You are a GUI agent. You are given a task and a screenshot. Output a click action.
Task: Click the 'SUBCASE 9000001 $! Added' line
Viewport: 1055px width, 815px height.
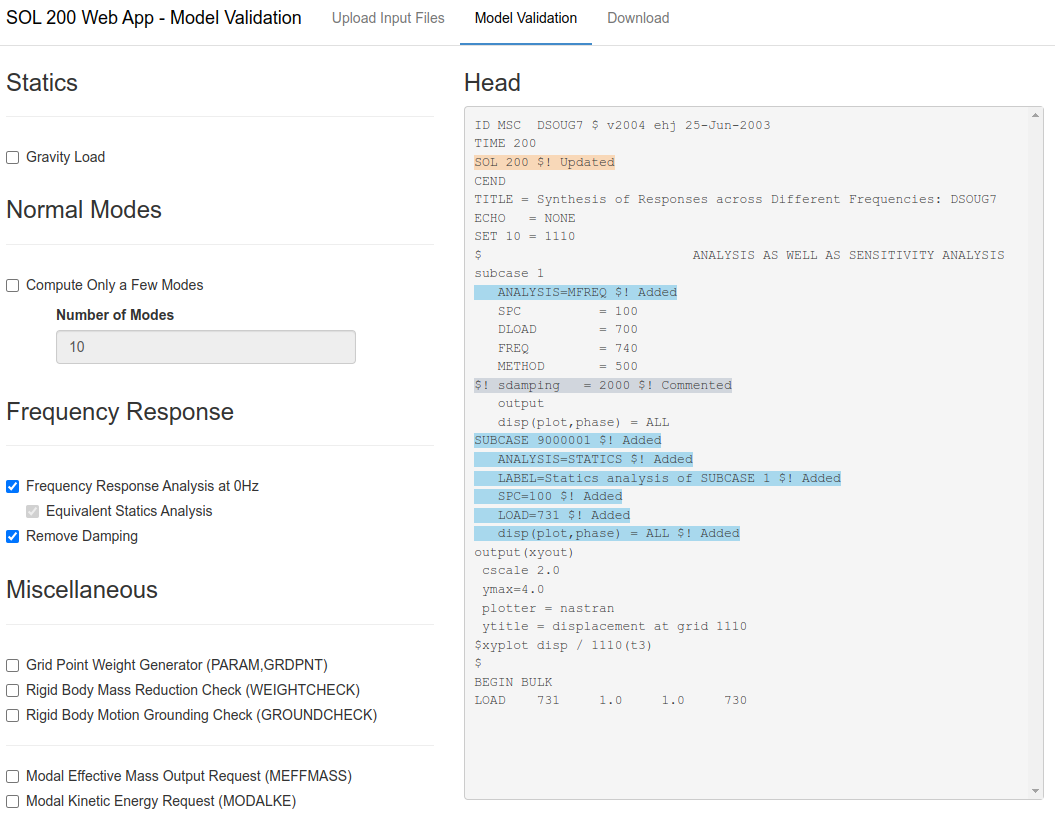coord(568,440)
